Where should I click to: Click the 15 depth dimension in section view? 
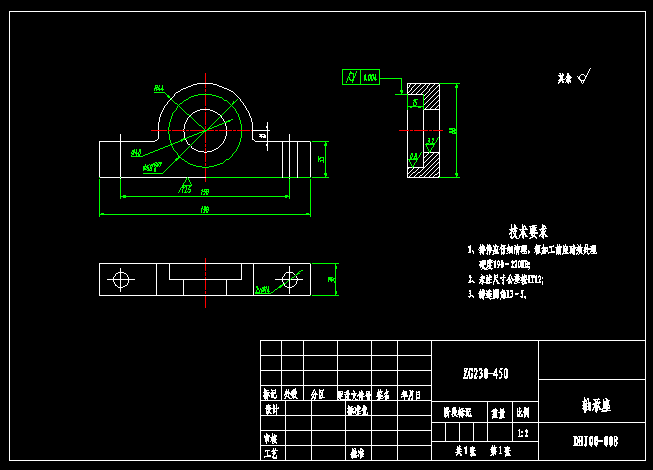415,102
